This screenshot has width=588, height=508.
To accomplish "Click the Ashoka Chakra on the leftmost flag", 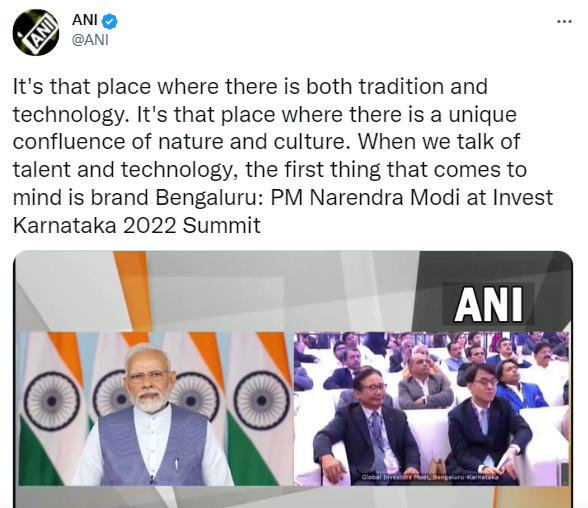I will [52, 402].
